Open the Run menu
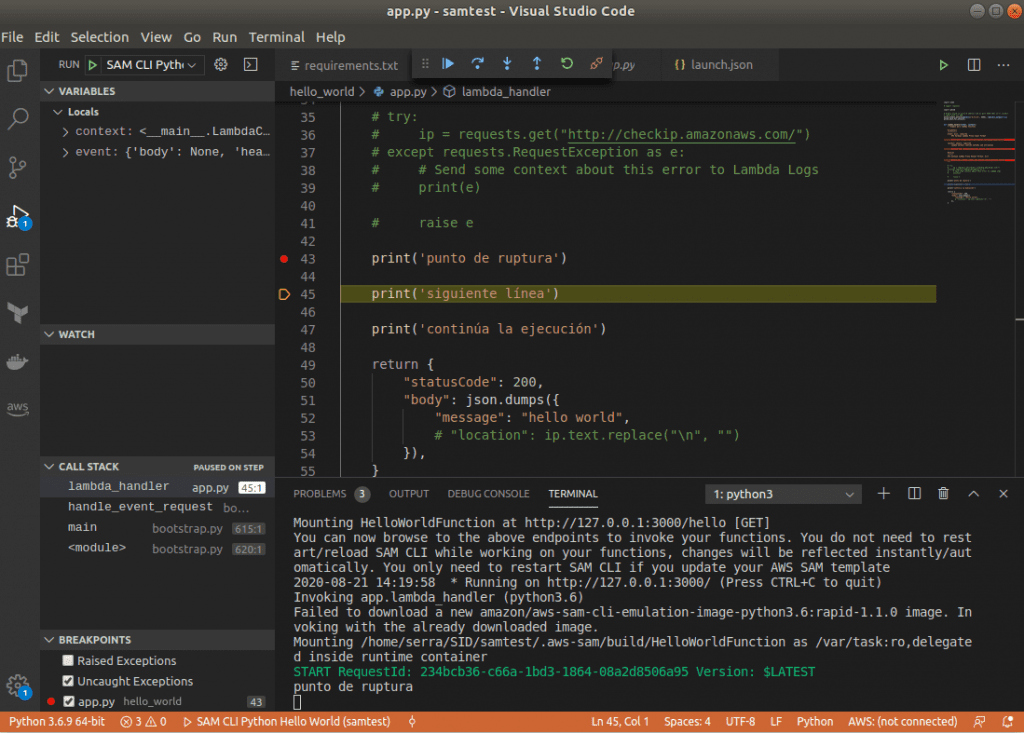The height and width of the screenshot is (733, 1024). [x=225, y=37]
